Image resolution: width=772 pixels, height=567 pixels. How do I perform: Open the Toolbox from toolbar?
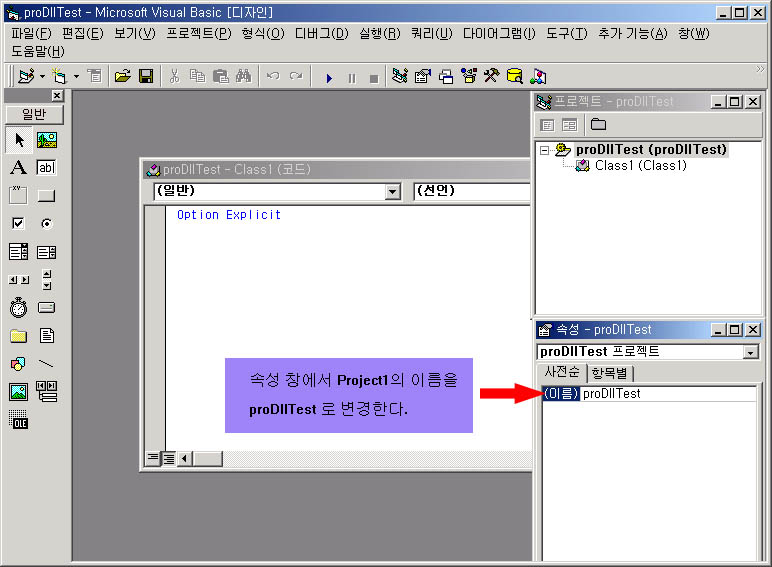tap(491, 76)
